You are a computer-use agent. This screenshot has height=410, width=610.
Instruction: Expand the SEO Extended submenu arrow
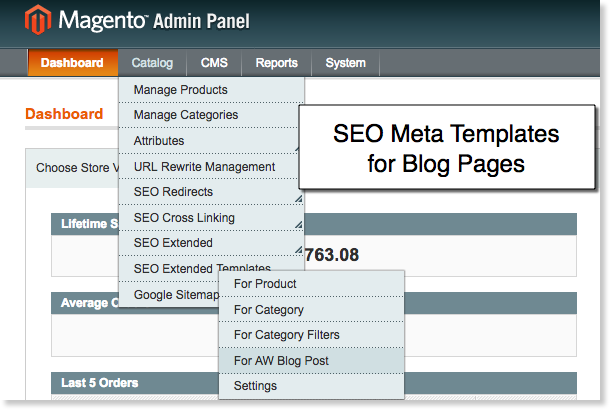tap(298, 250)
